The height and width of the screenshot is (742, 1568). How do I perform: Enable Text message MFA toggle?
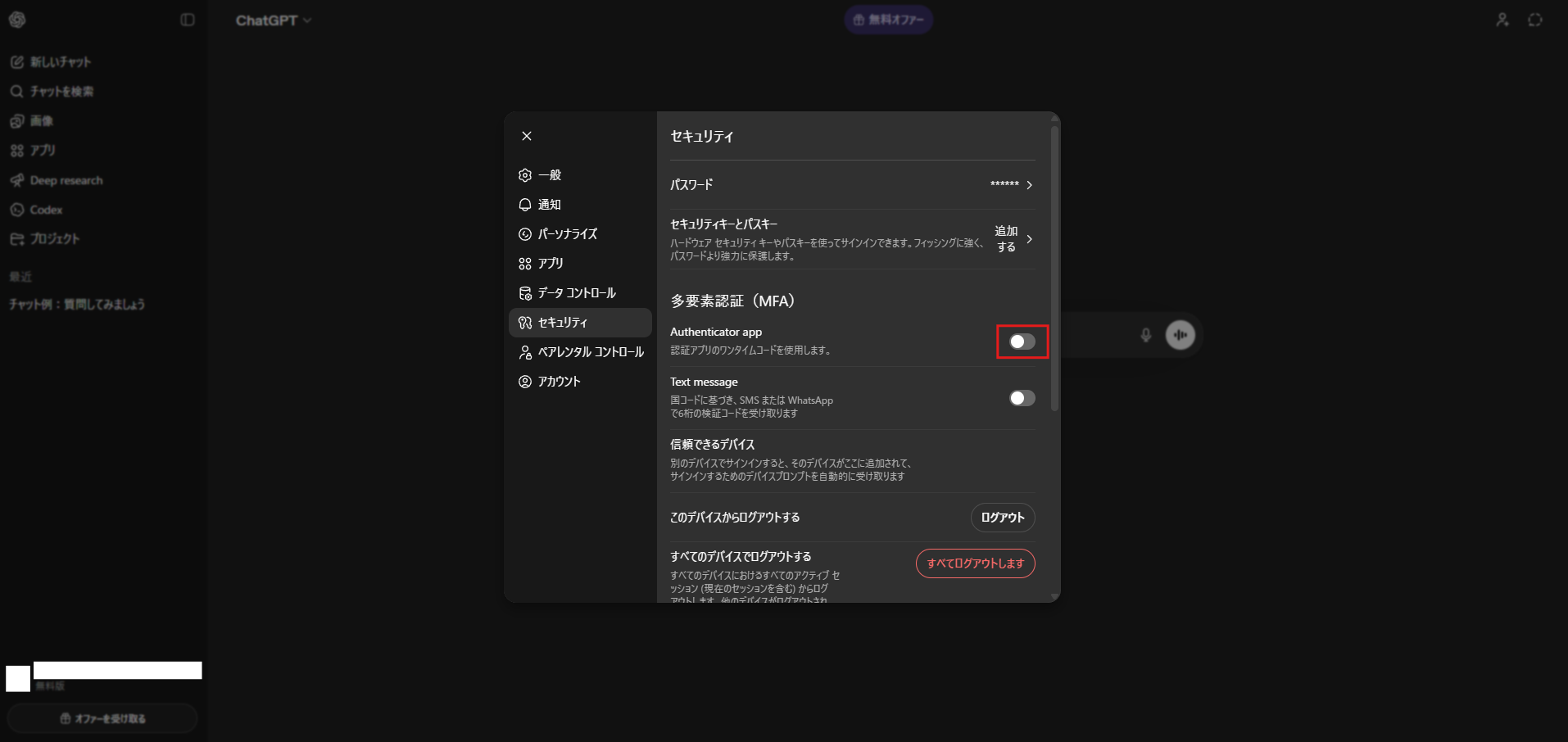[1022, 398]
